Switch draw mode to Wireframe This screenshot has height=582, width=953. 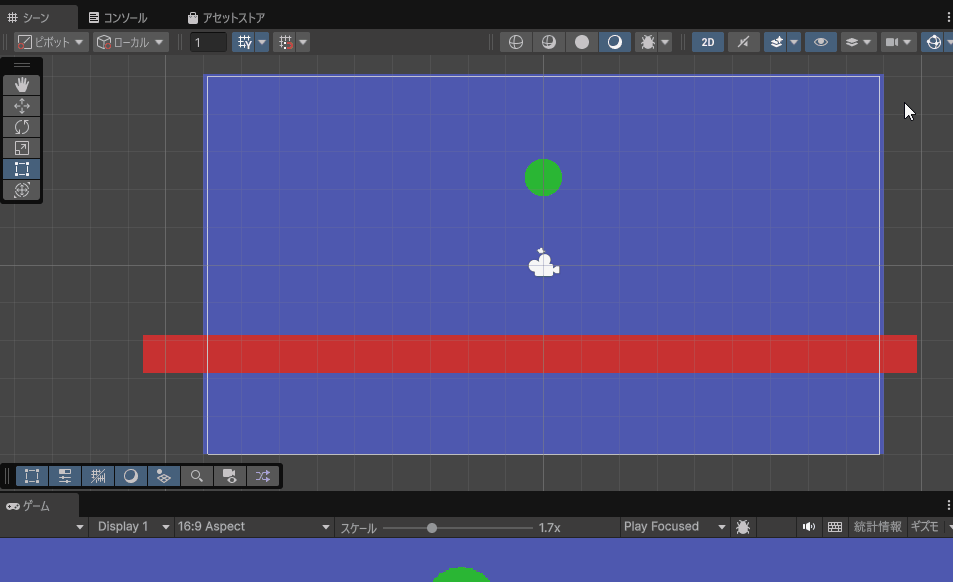[x=516, y=42]
